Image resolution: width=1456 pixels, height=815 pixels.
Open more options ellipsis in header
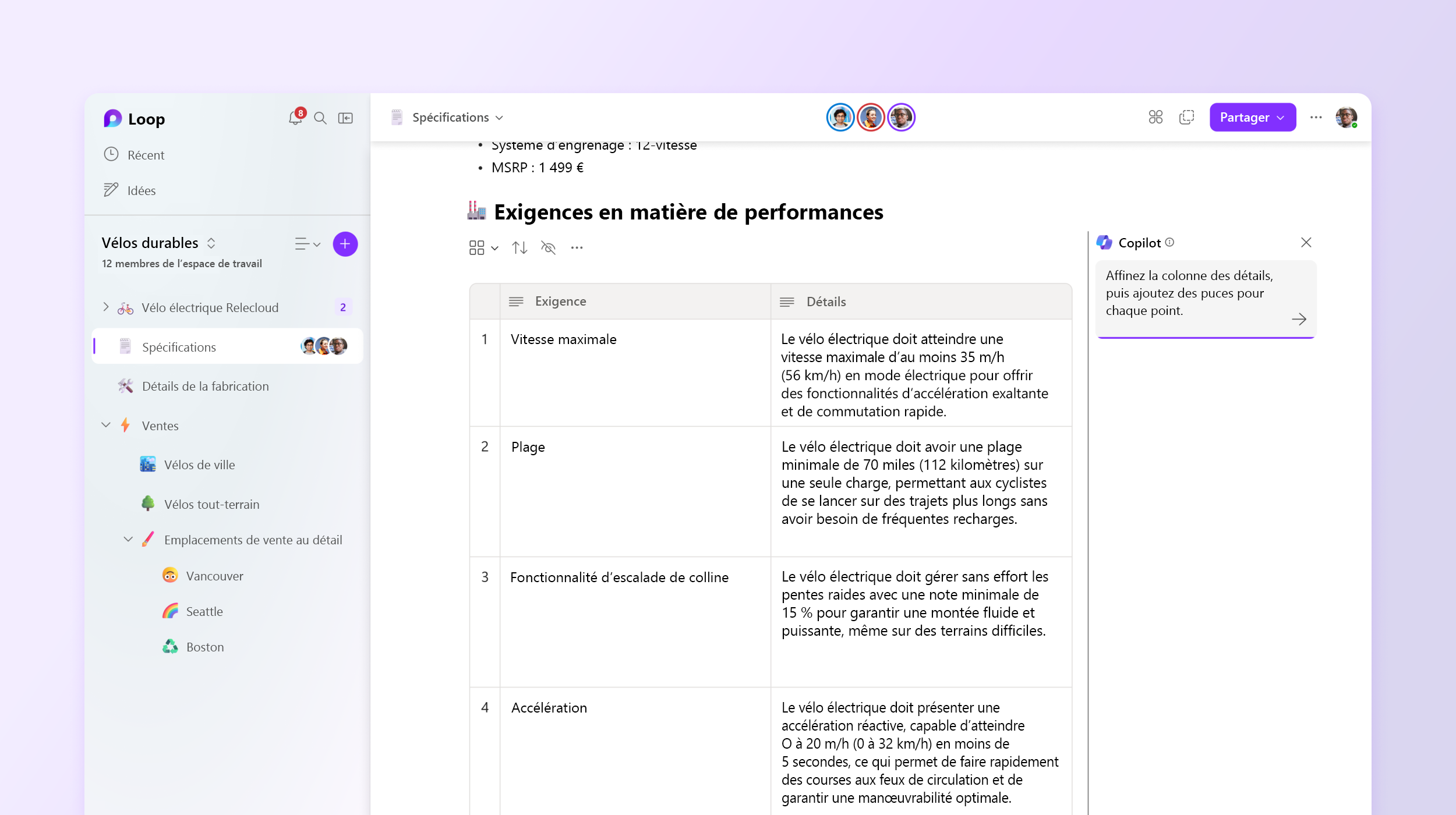click(x=1316, y=118)
